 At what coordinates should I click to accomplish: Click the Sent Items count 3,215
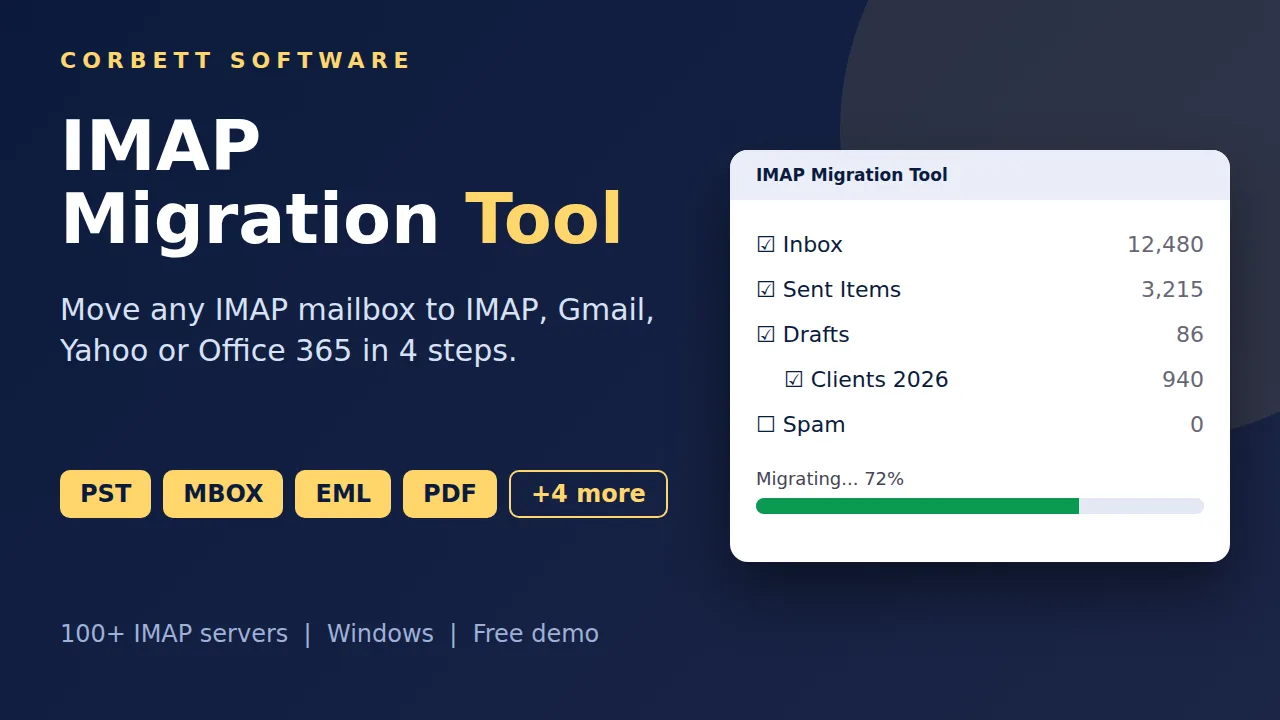point(1172,290)
